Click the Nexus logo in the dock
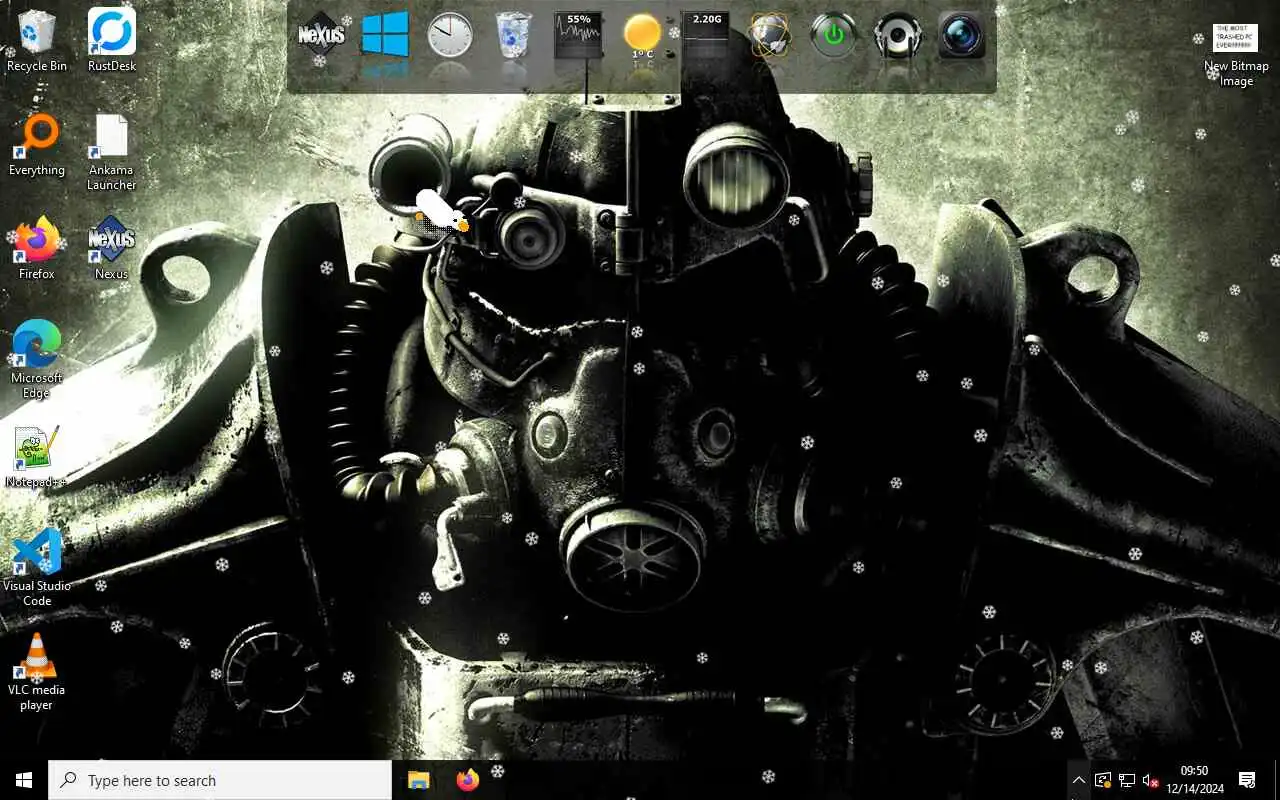The height and width of the screenshot is (800, 1280). [x=321, y=35]
